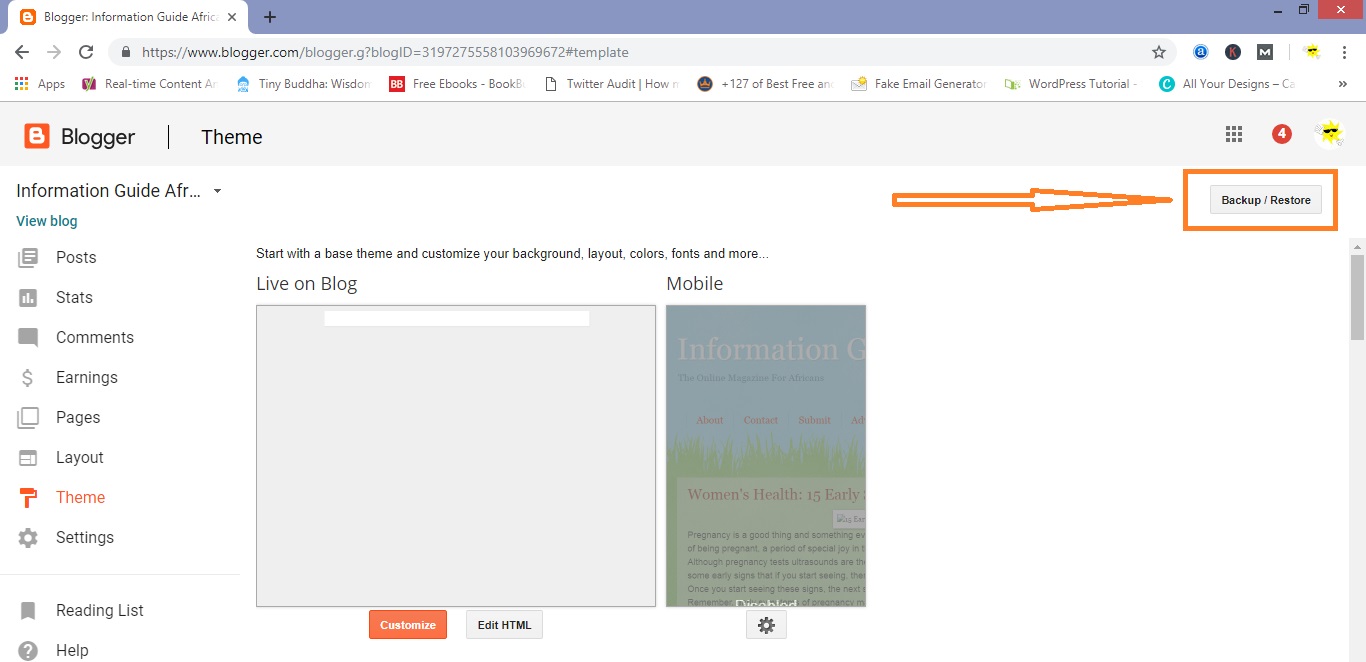Click the Layout icon in sidebar

click(28, 458)
